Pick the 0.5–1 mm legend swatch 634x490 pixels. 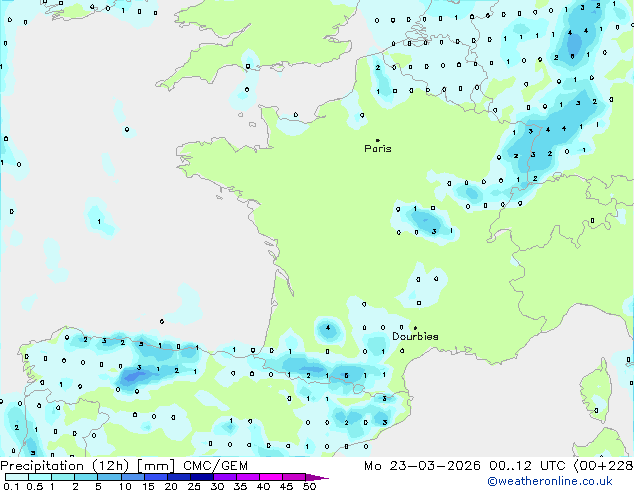[40, 477]
